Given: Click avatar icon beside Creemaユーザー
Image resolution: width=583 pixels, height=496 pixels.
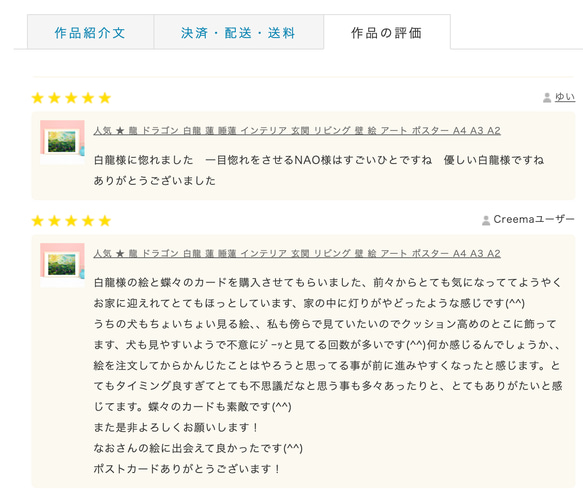Looking at the screenshot, I should 486,220.
